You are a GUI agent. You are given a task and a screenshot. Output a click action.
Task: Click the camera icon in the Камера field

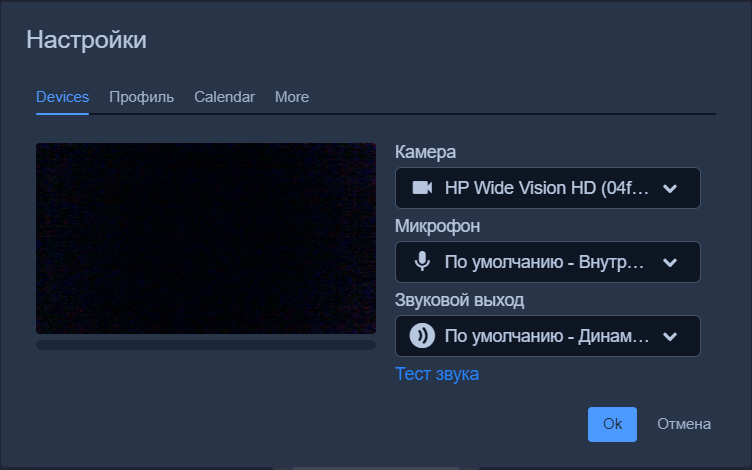tap(422, 188)
